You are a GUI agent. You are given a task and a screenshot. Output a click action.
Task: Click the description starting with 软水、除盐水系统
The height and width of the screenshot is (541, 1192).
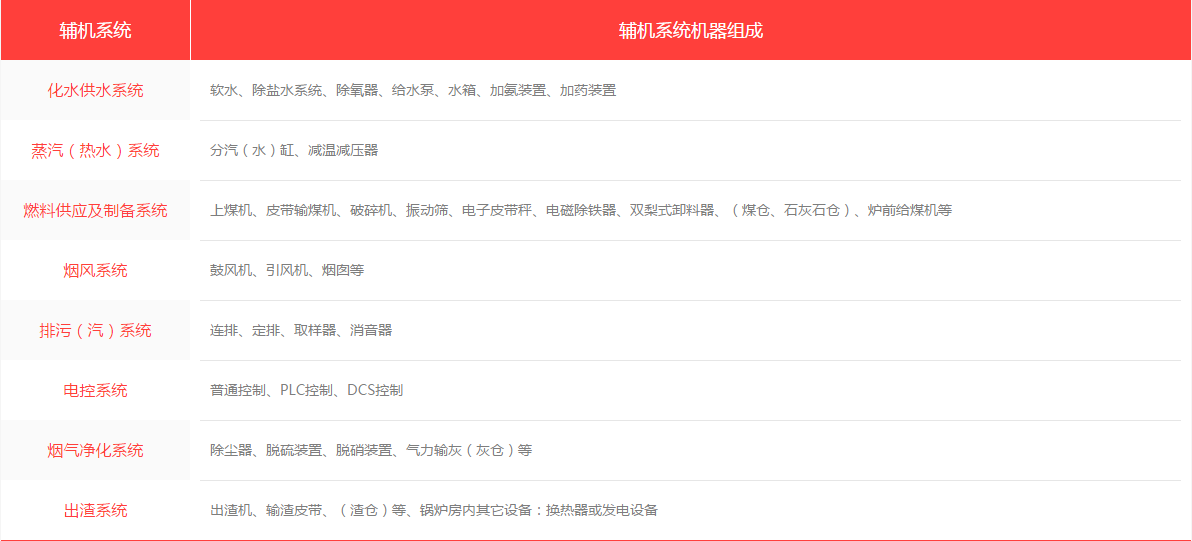tap(412, 90)
